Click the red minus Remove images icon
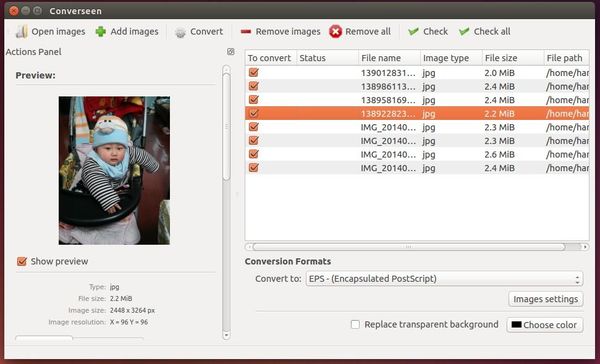This screenshot has width=600, height=364. tap(246, 31)
